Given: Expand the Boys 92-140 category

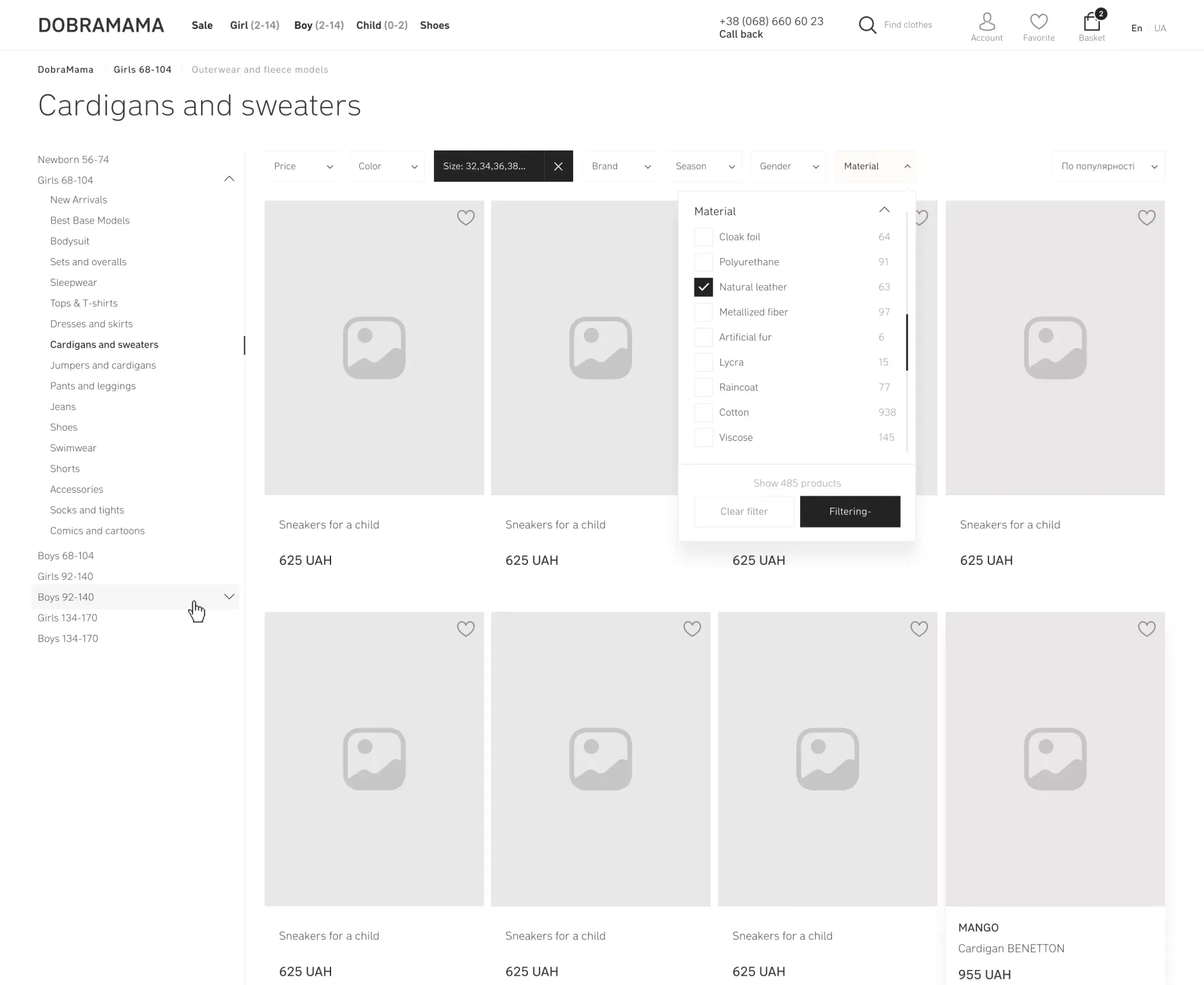Looking at the screenshot, I should point(229,597).
